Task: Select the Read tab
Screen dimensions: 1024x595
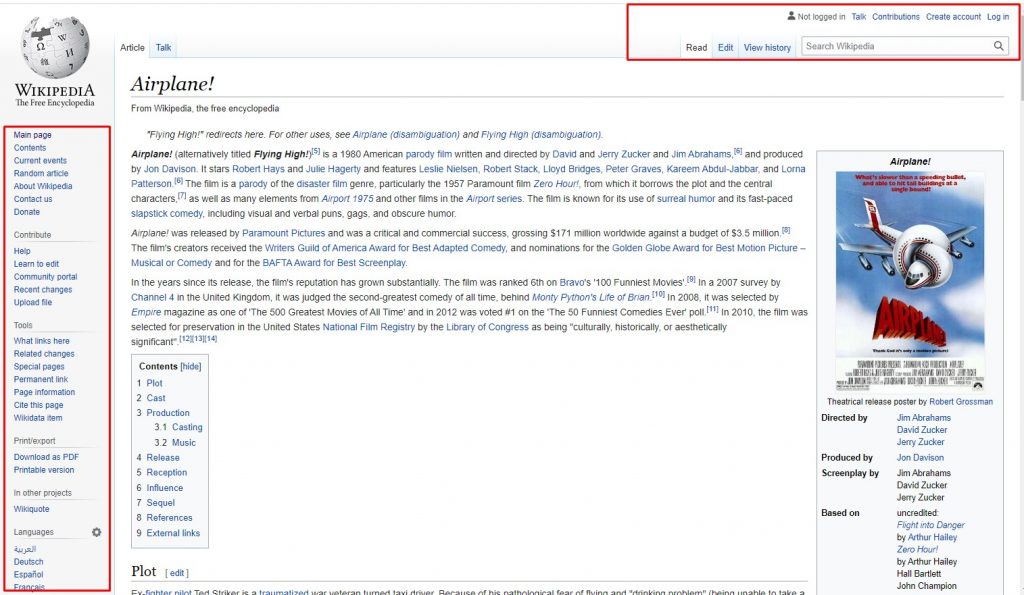Action: pos(696,48)
